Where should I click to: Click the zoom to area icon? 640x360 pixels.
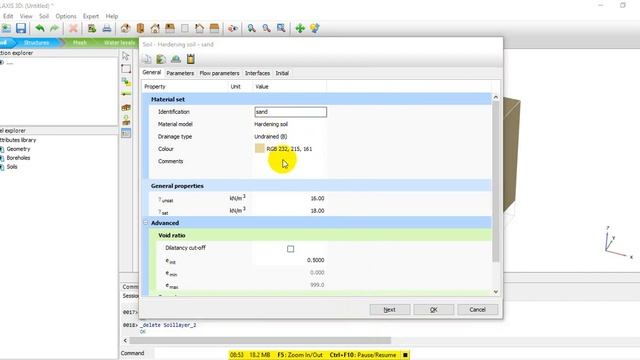pyautogui.click(x=281, y=28)
